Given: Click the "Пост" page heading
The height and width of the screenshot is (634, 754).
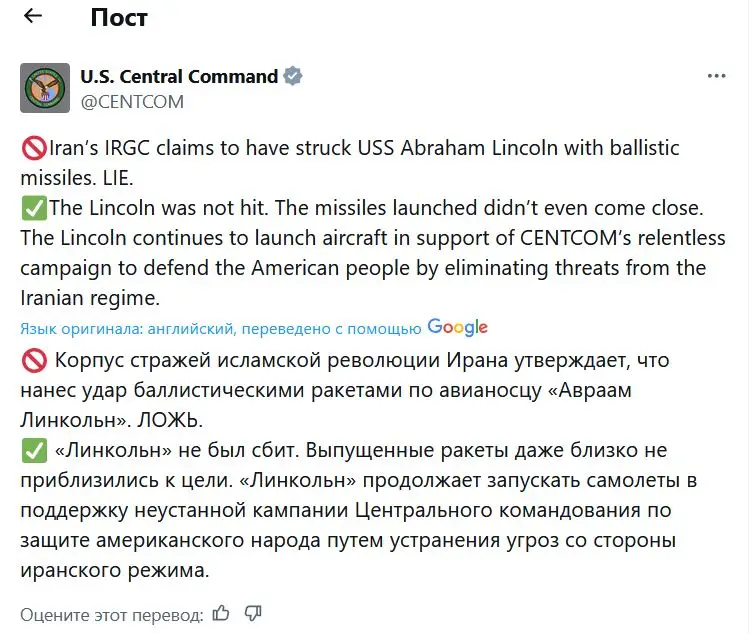Looking at the screenshot, I should point(119,17).
